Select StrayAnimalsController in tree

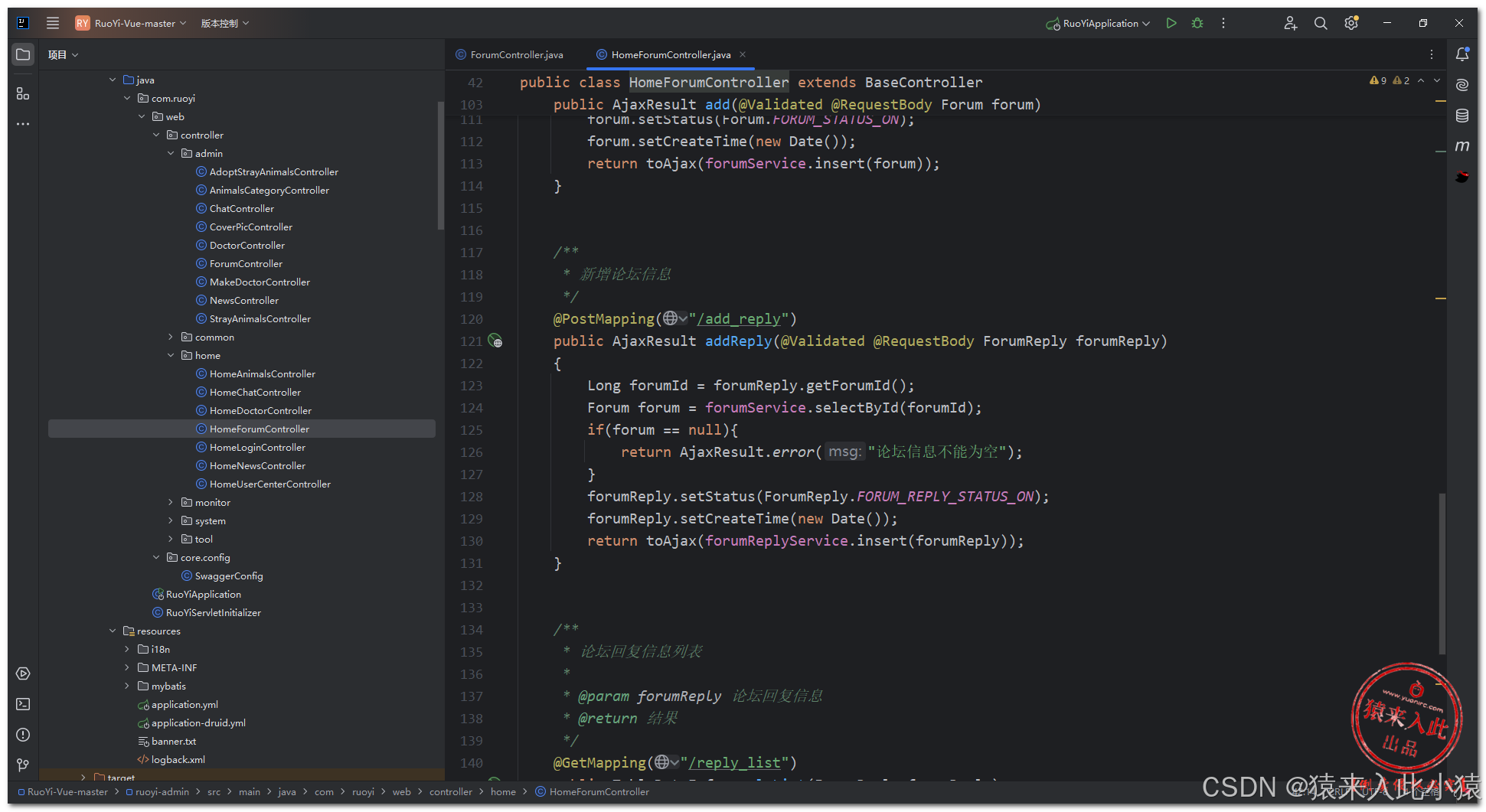click(x=260, y=318)
